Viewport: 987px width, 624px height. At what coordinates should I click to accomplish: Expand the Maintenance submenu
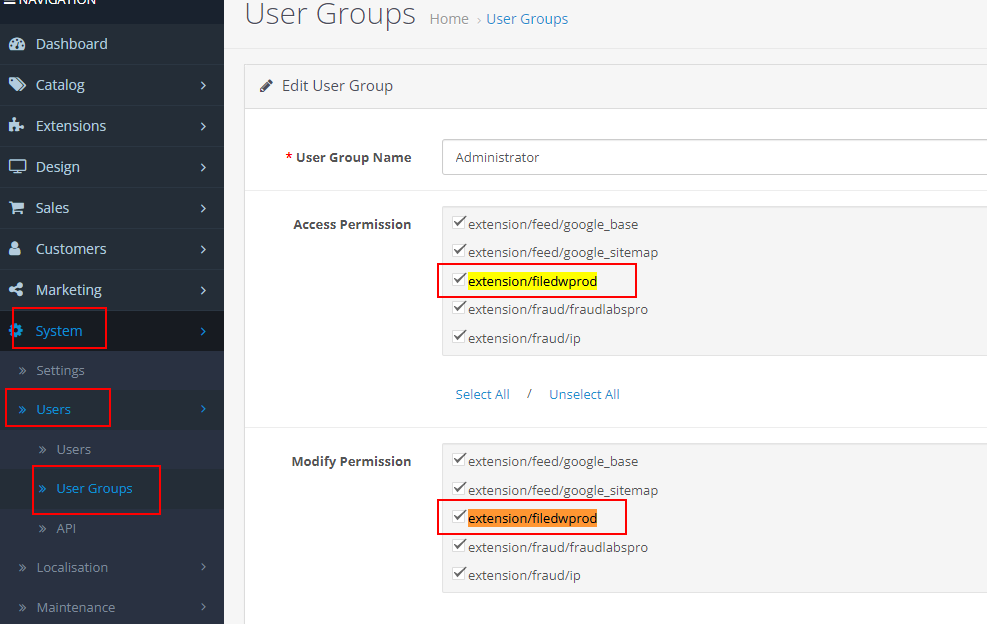click(x=75, y=607)
